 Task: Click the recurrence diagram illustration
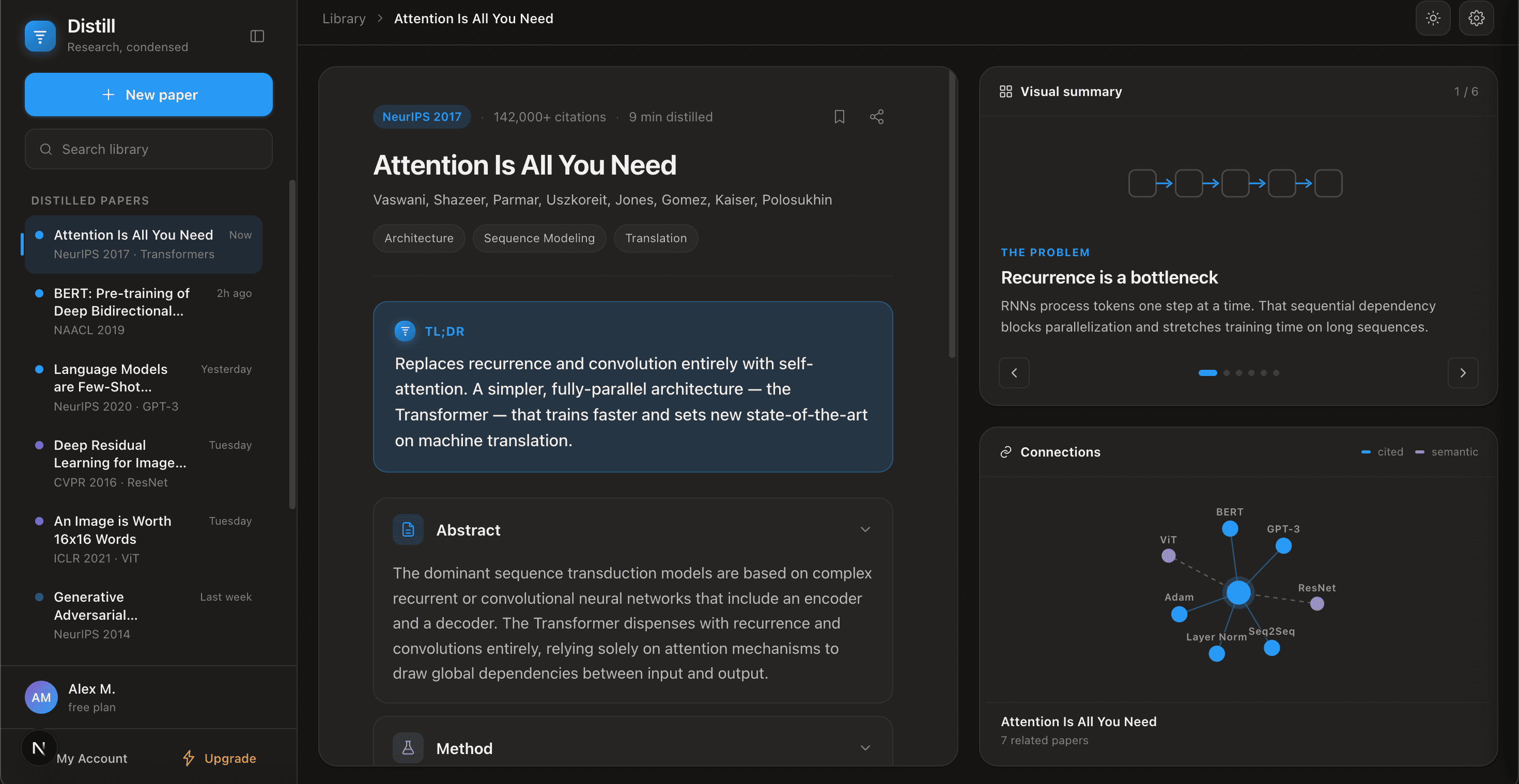point(1235,183)
